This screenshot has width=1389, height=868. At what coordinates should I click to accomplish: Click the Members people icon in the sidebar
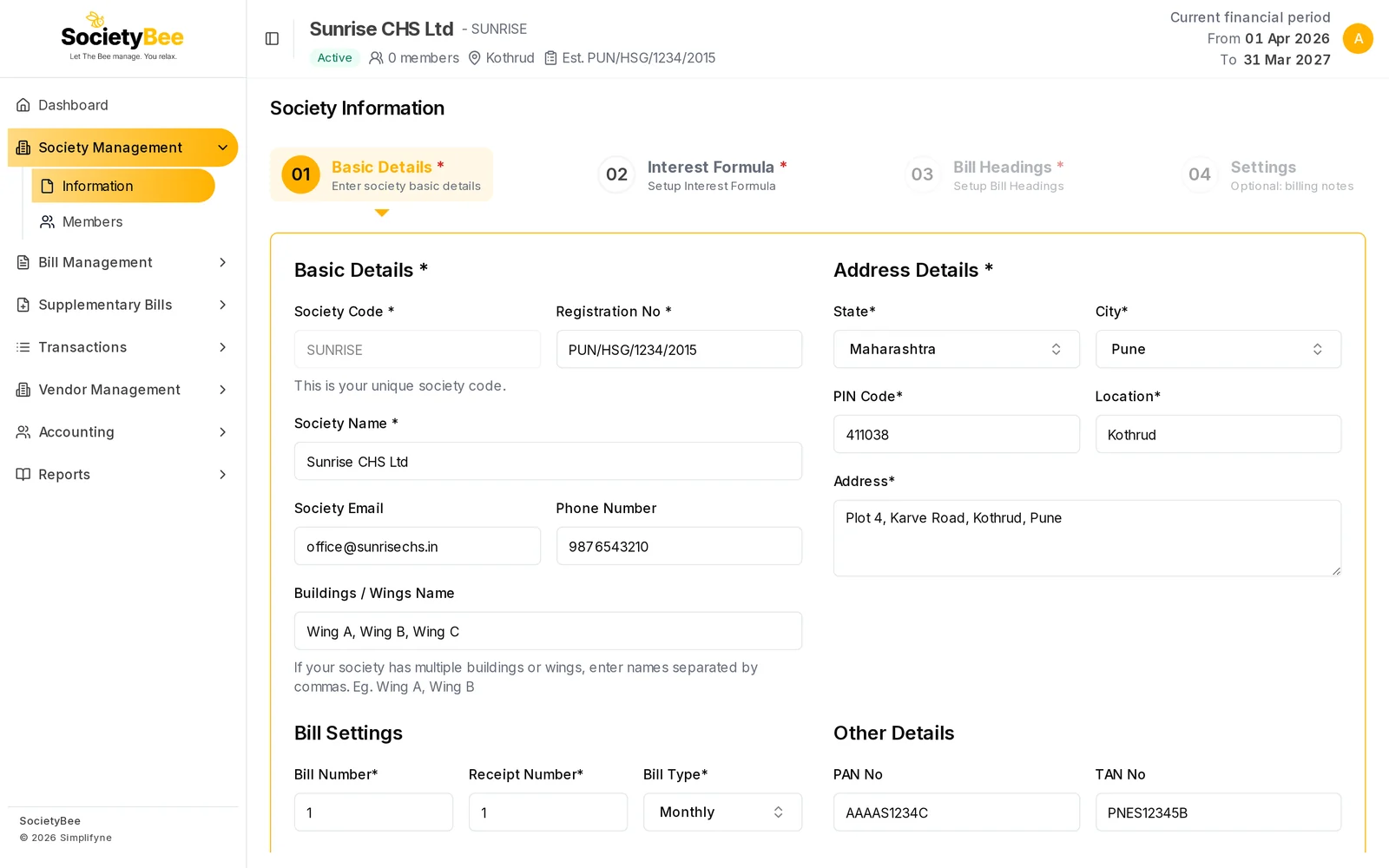48,221
